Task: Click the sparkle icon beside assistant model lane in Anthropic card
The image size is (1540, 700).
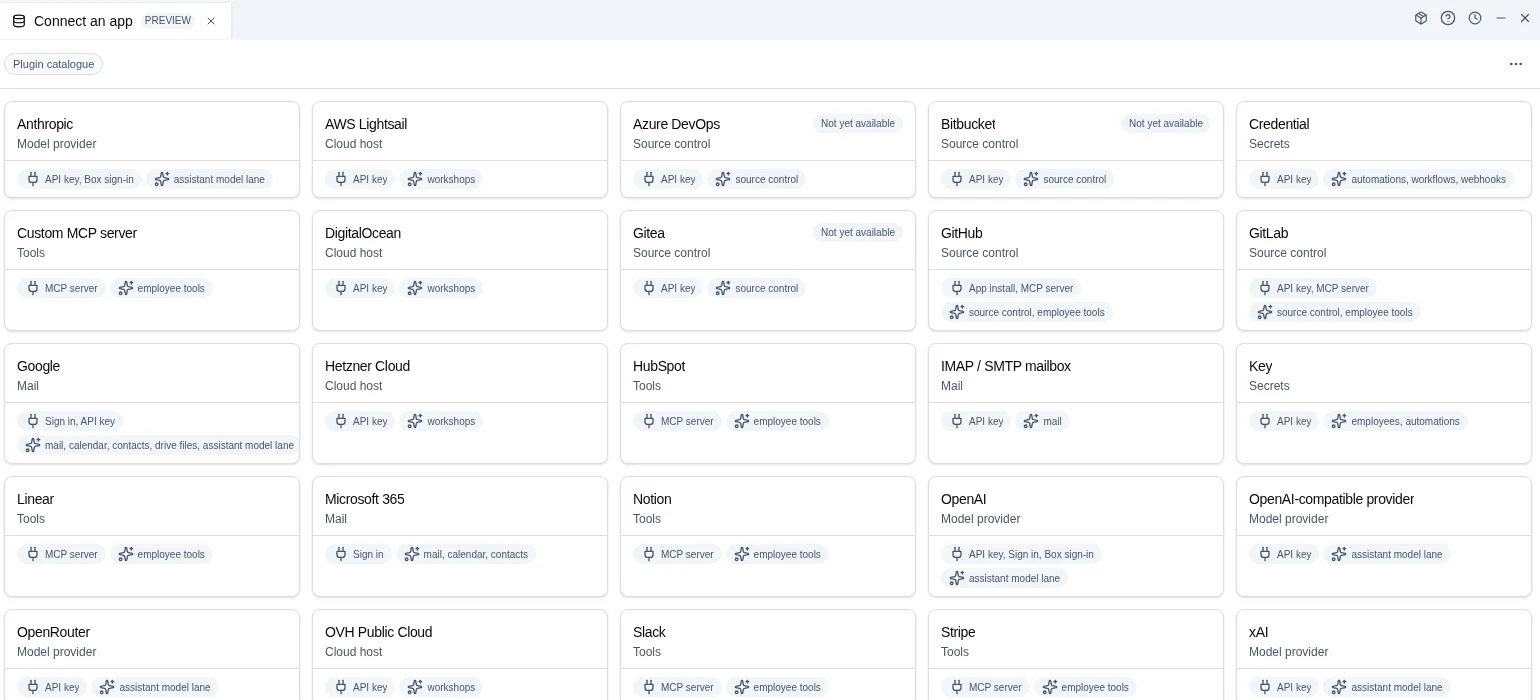Action: point(162,179)
